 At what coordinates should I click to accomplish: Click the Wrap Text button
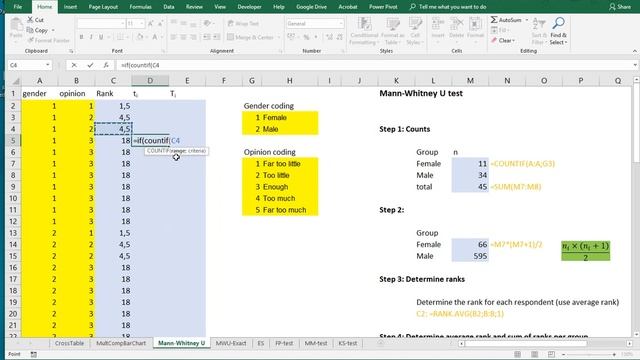(243, 24)
